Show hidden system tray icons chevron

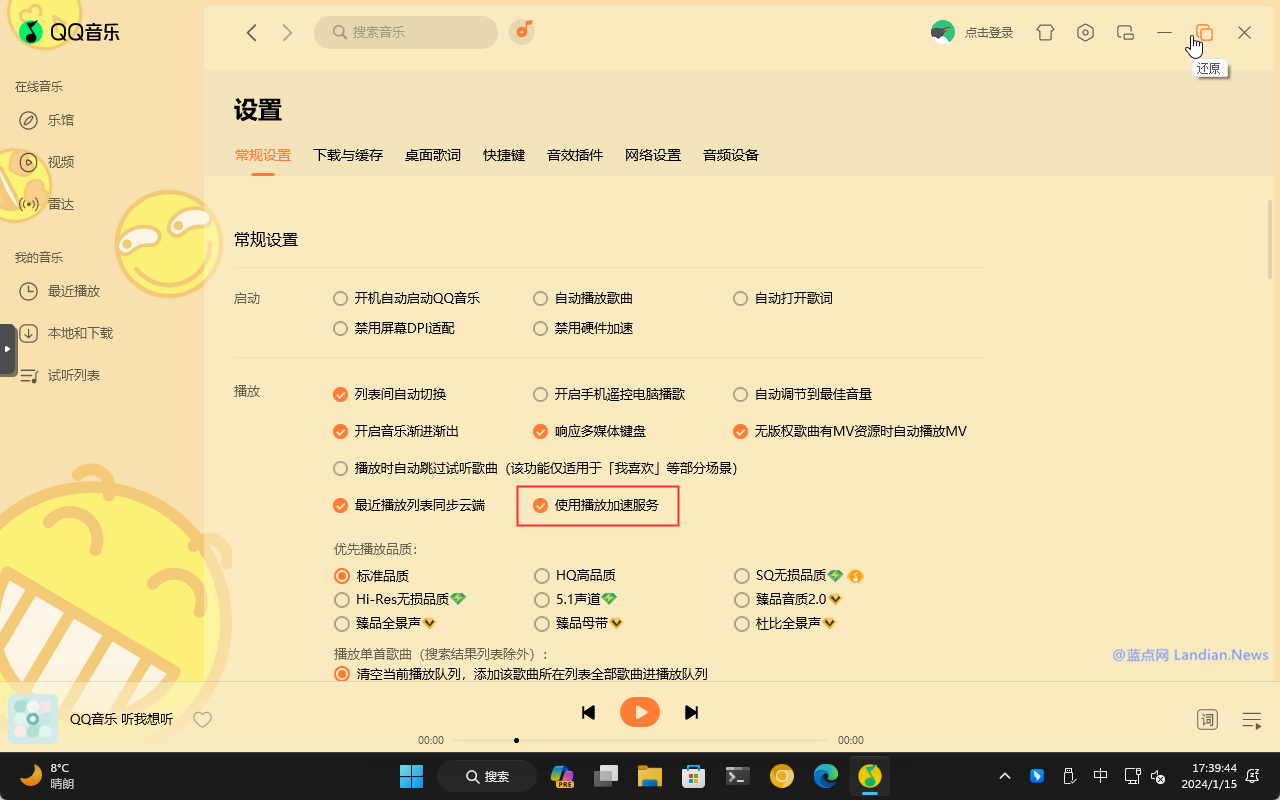pos(1005,776)
